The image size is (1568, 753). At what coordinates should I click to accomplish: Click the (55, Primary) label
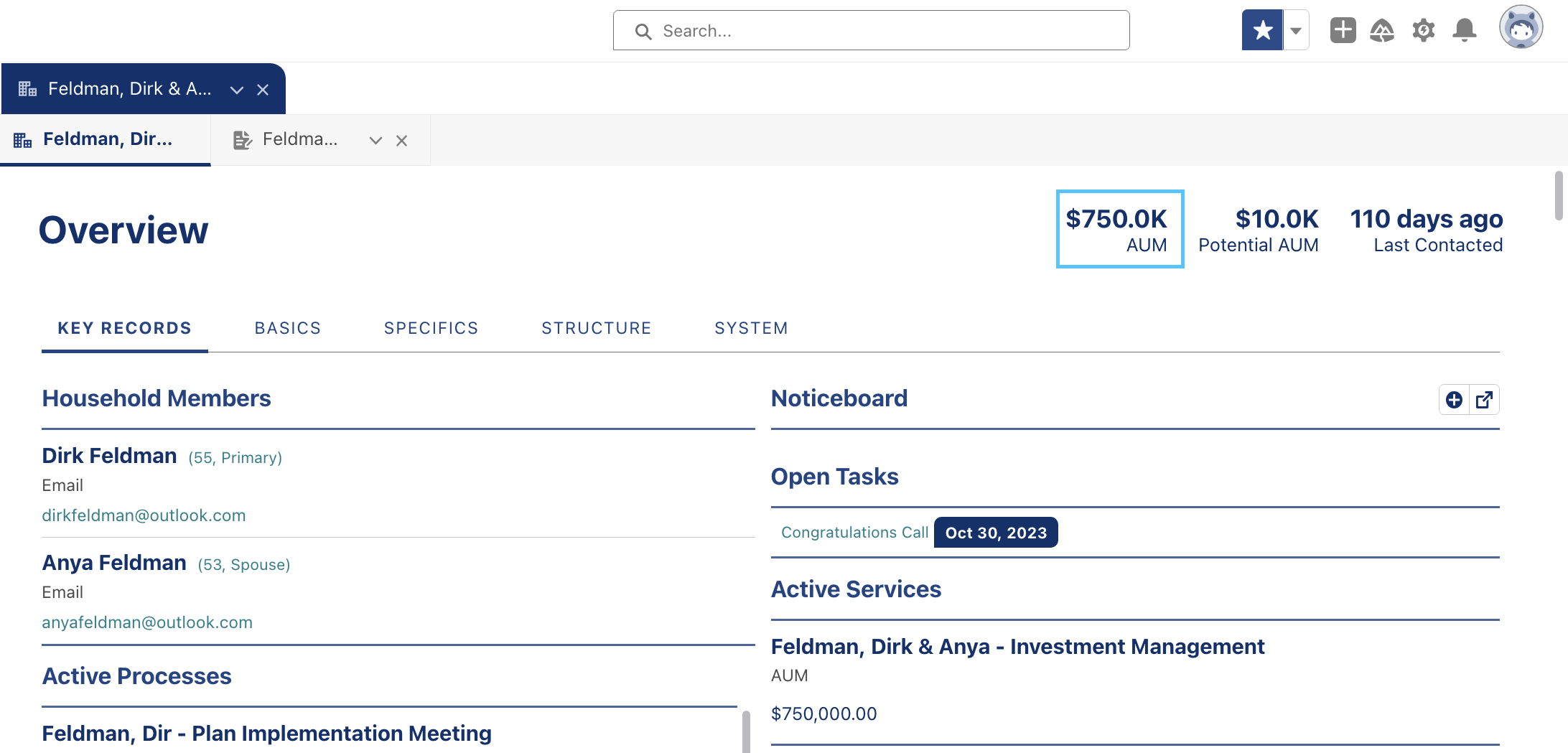235,458
